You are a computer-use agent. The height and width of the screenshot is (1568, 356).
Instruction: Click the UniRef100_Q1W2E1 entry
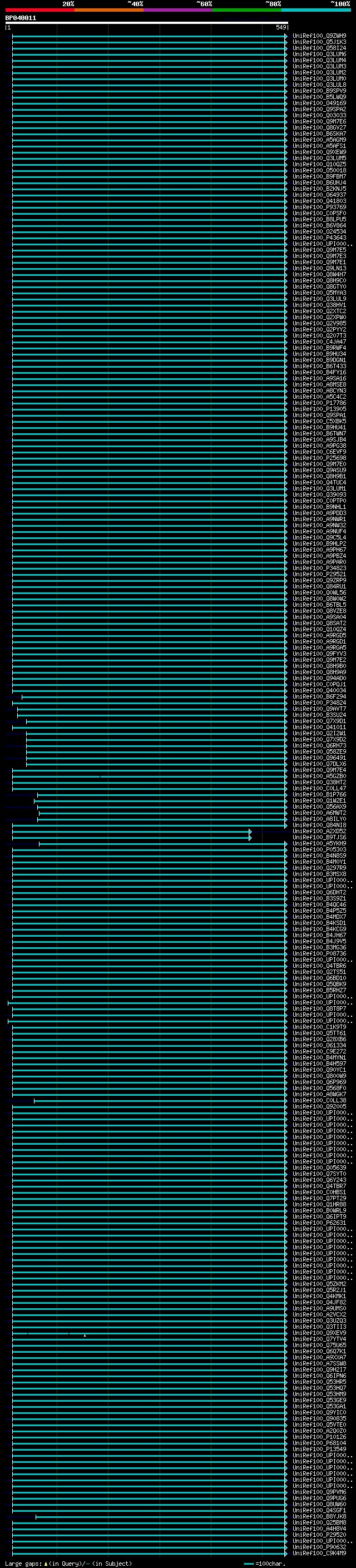(x=319, y=800)
